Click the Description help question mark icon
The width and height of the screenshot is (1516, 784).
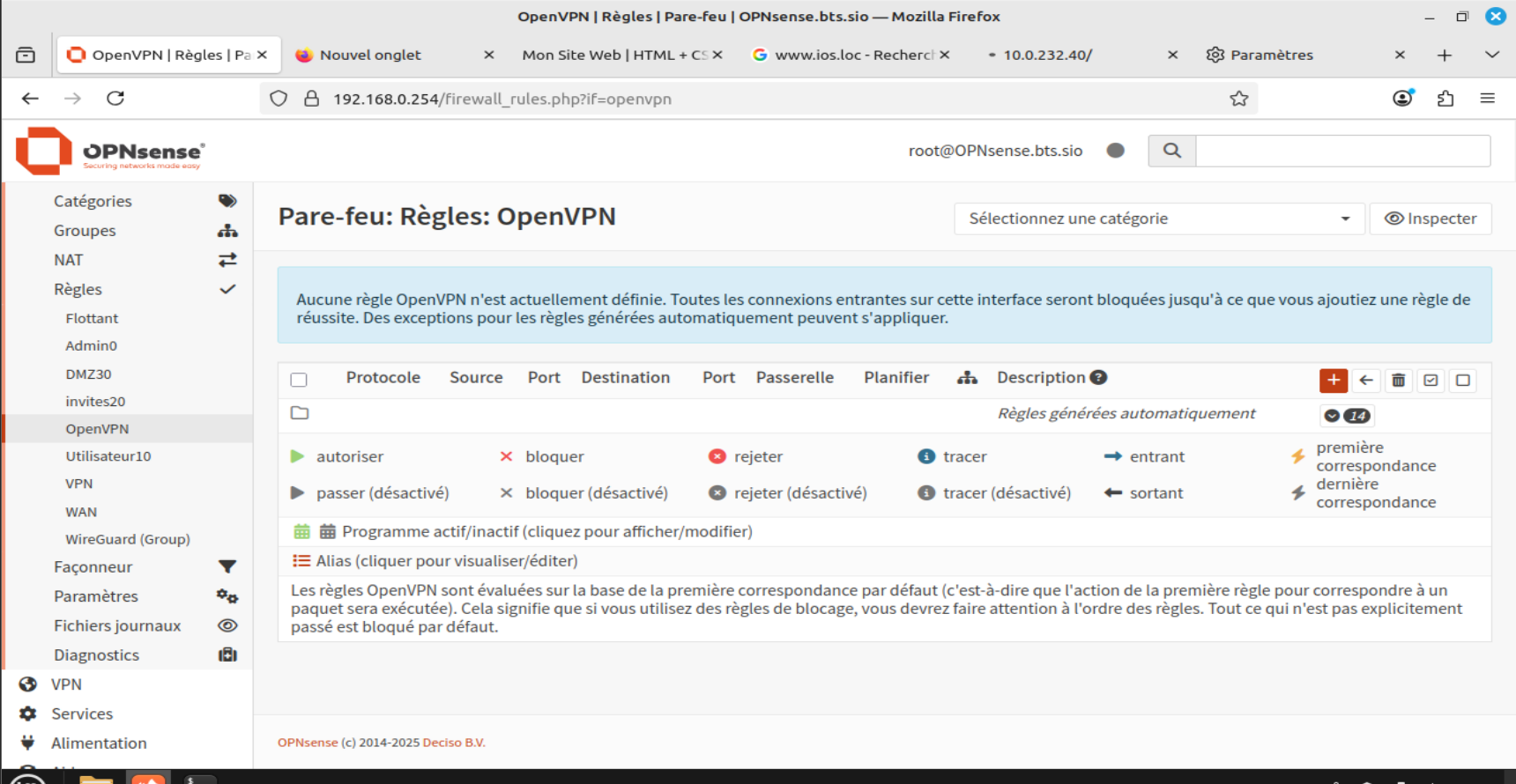[x=1098, y=377]
